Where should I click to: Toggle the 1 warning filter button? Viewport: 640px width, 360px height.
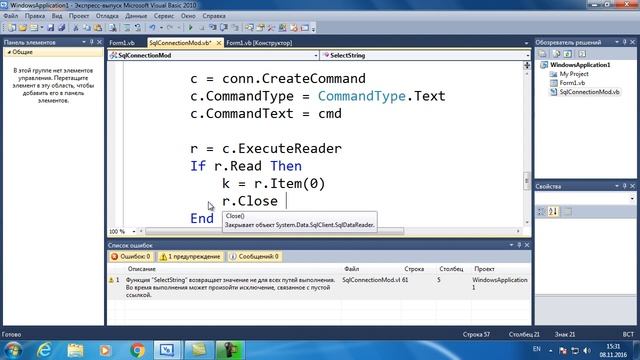191,256
